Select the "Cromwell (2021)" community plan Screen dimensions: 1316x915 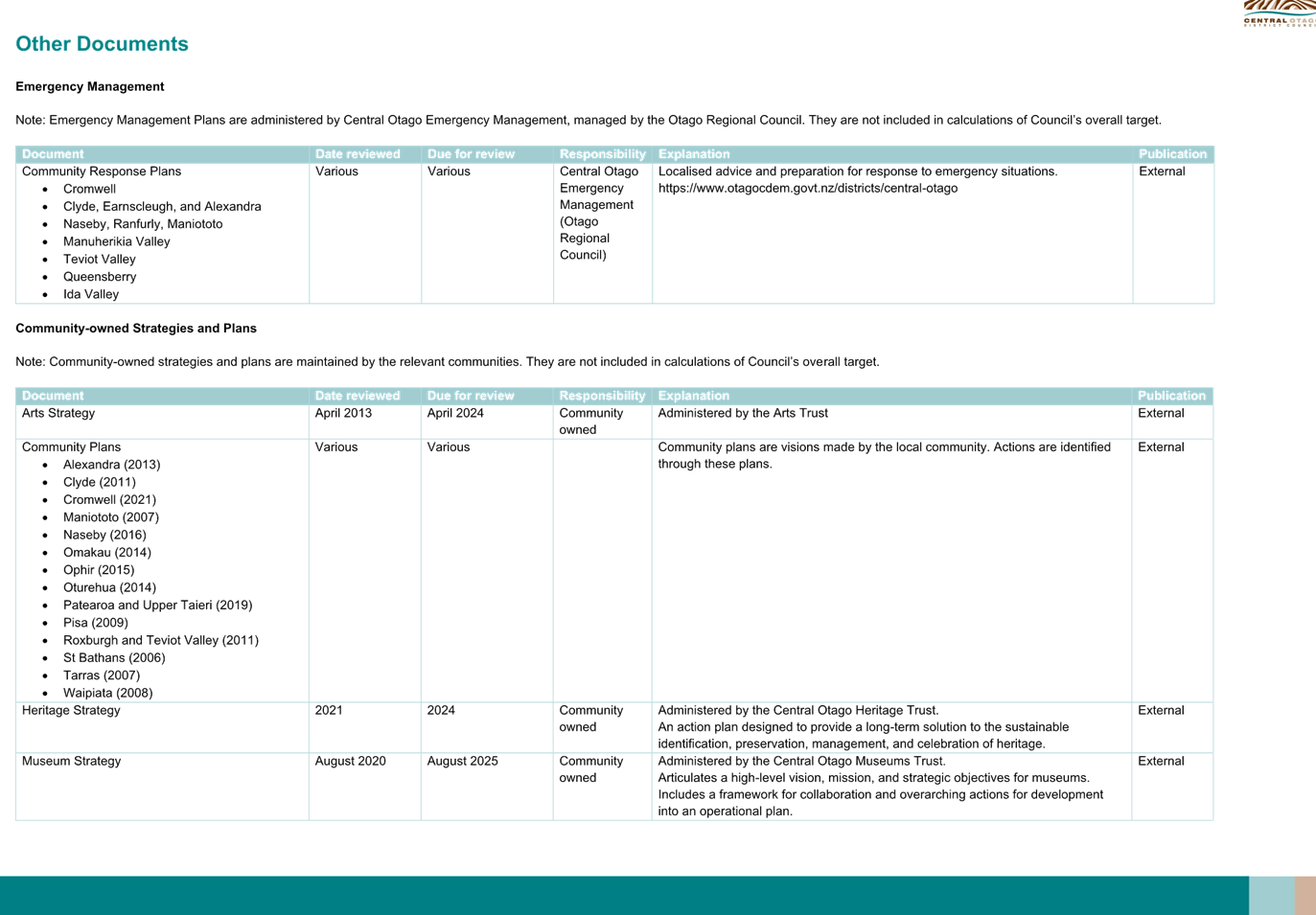point(109,499)
